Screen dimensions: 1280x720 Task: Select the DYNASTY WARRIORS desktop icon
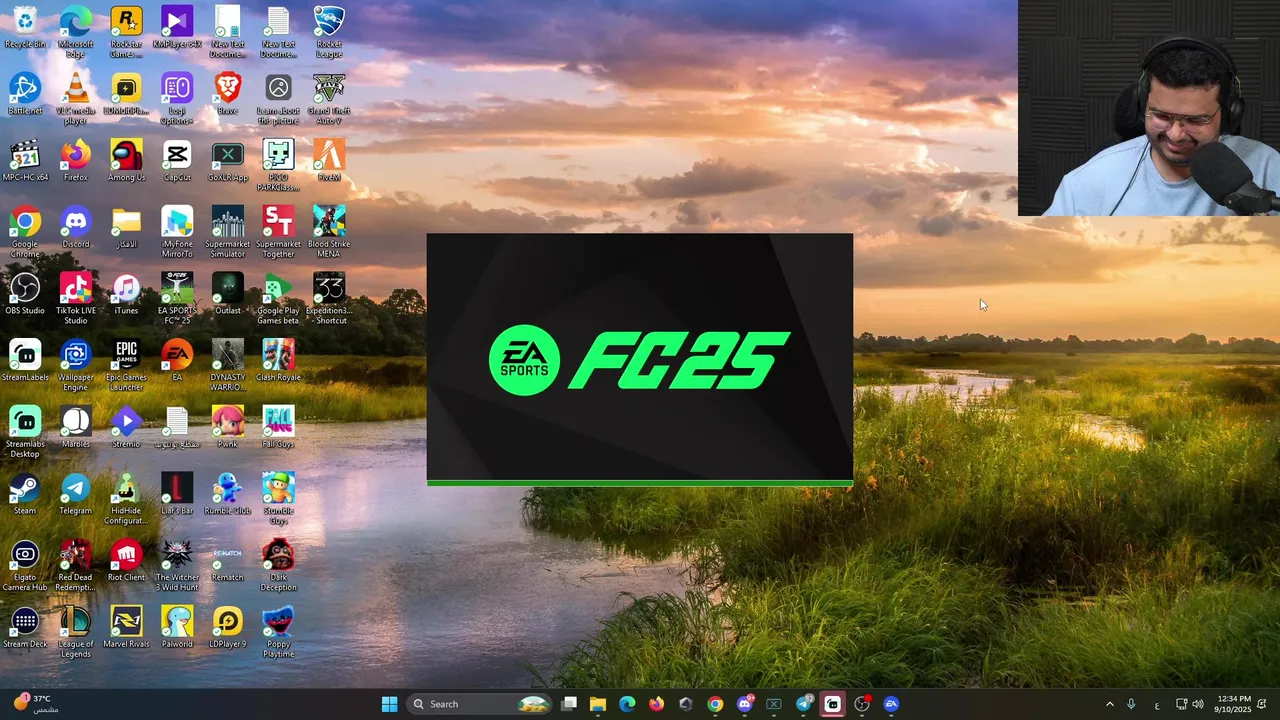228,365
